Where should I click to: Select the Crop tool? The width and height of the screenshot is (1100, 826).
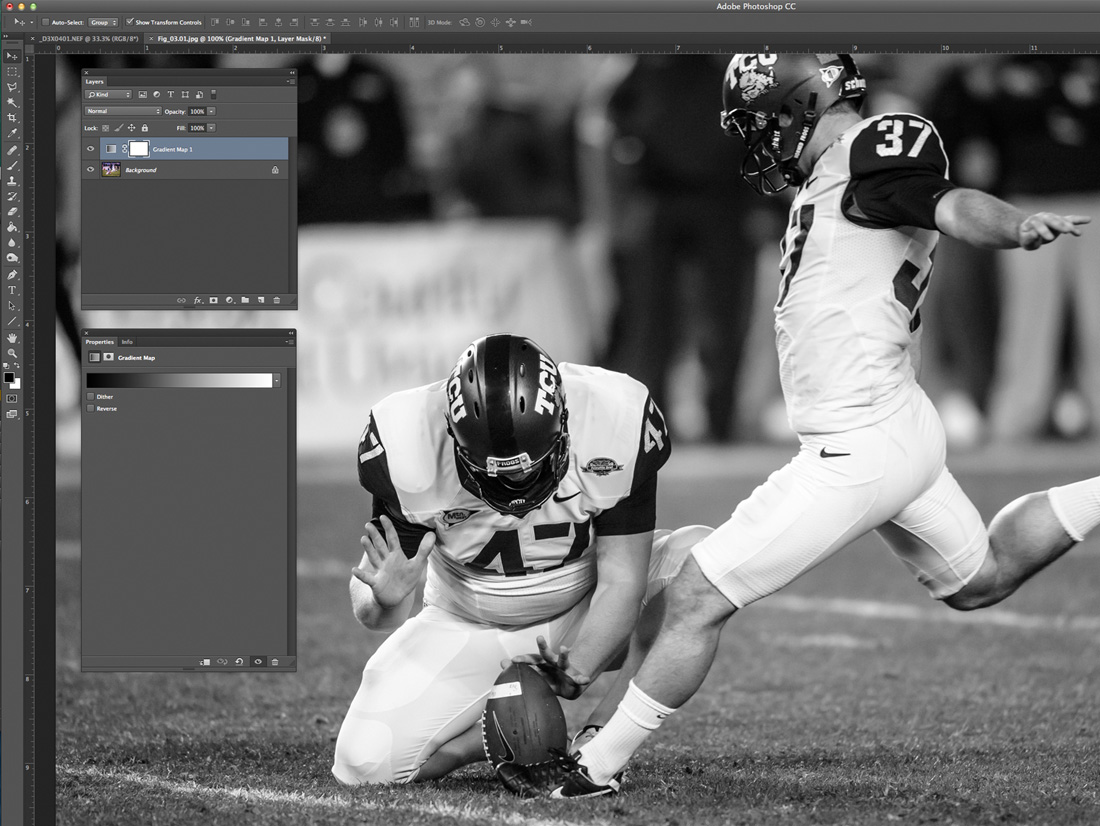(x=12, y=118)
